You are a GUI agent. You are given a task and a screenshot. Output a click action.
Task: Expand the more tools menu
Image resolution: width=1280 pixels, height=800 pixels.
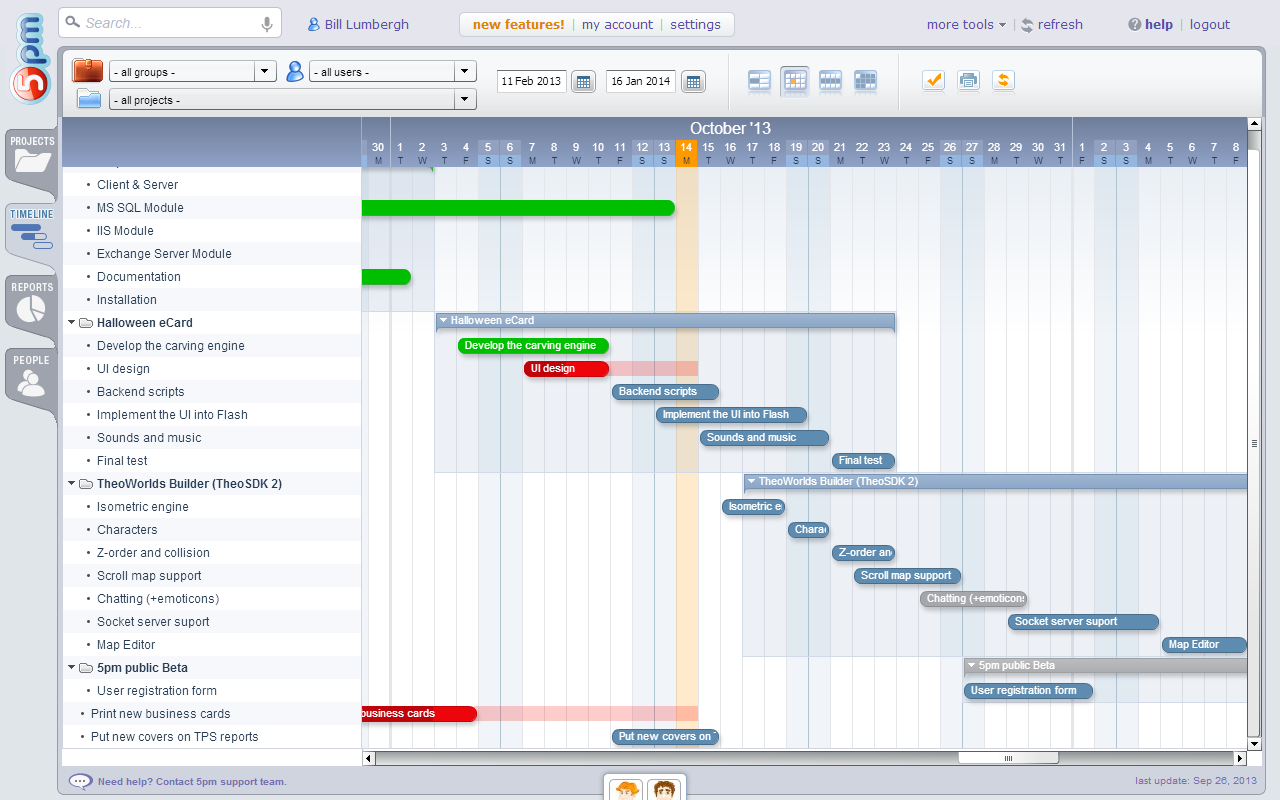click(x=966, y=24)
